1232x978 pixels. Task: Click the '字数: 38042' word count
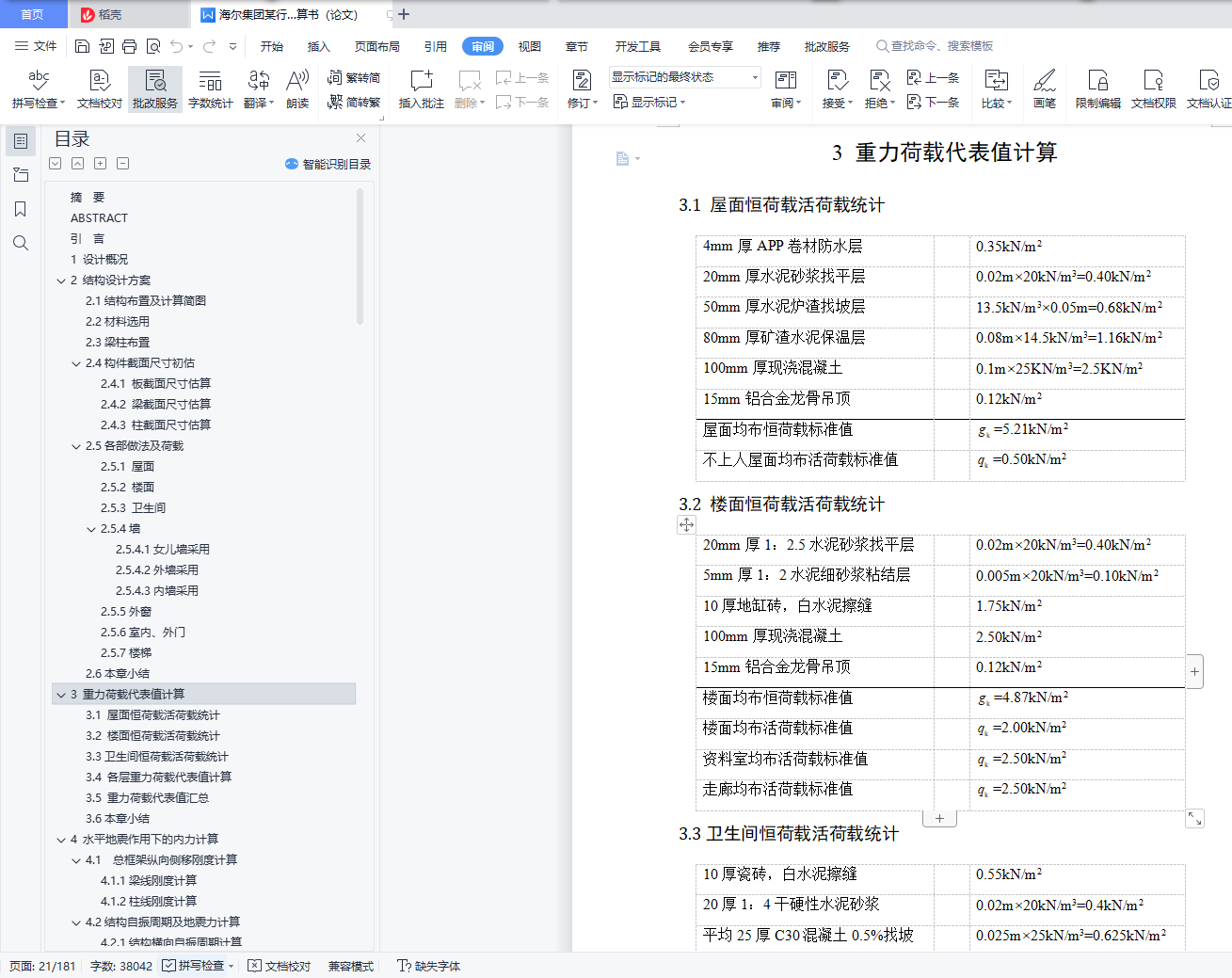tap(121, 966)
